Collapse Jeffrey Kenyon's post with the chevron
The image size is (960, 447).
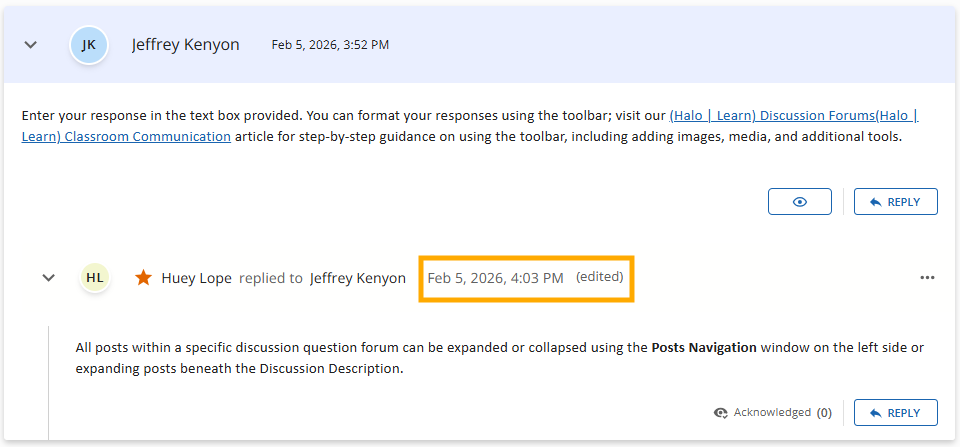31,45
